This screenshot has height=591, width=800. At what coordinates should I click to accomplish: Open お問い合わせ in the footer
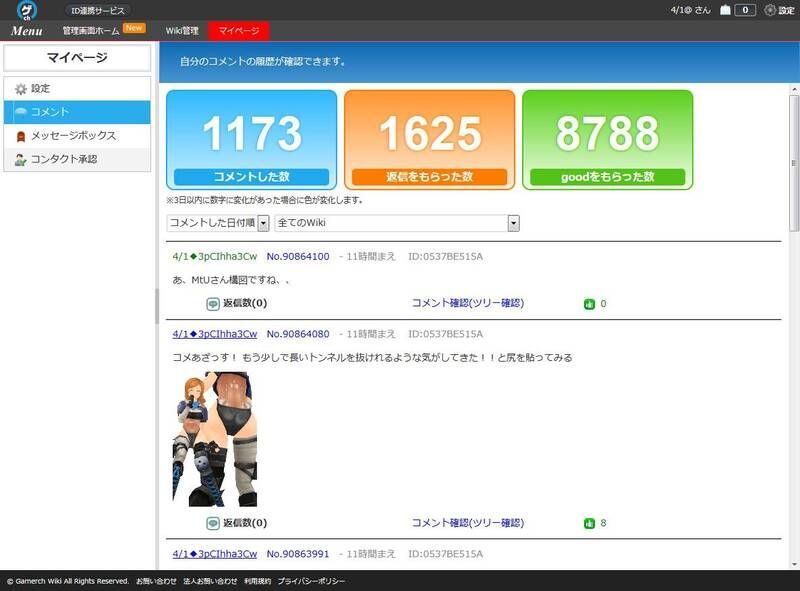[156, 581]
